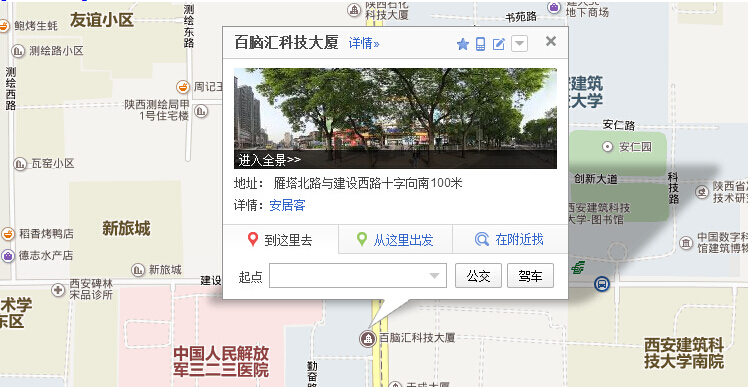This screenshot has height=387, width=748.
Task: Click 鲍烤生蚝 restaurant icon
Action: [x=3, y=26]
